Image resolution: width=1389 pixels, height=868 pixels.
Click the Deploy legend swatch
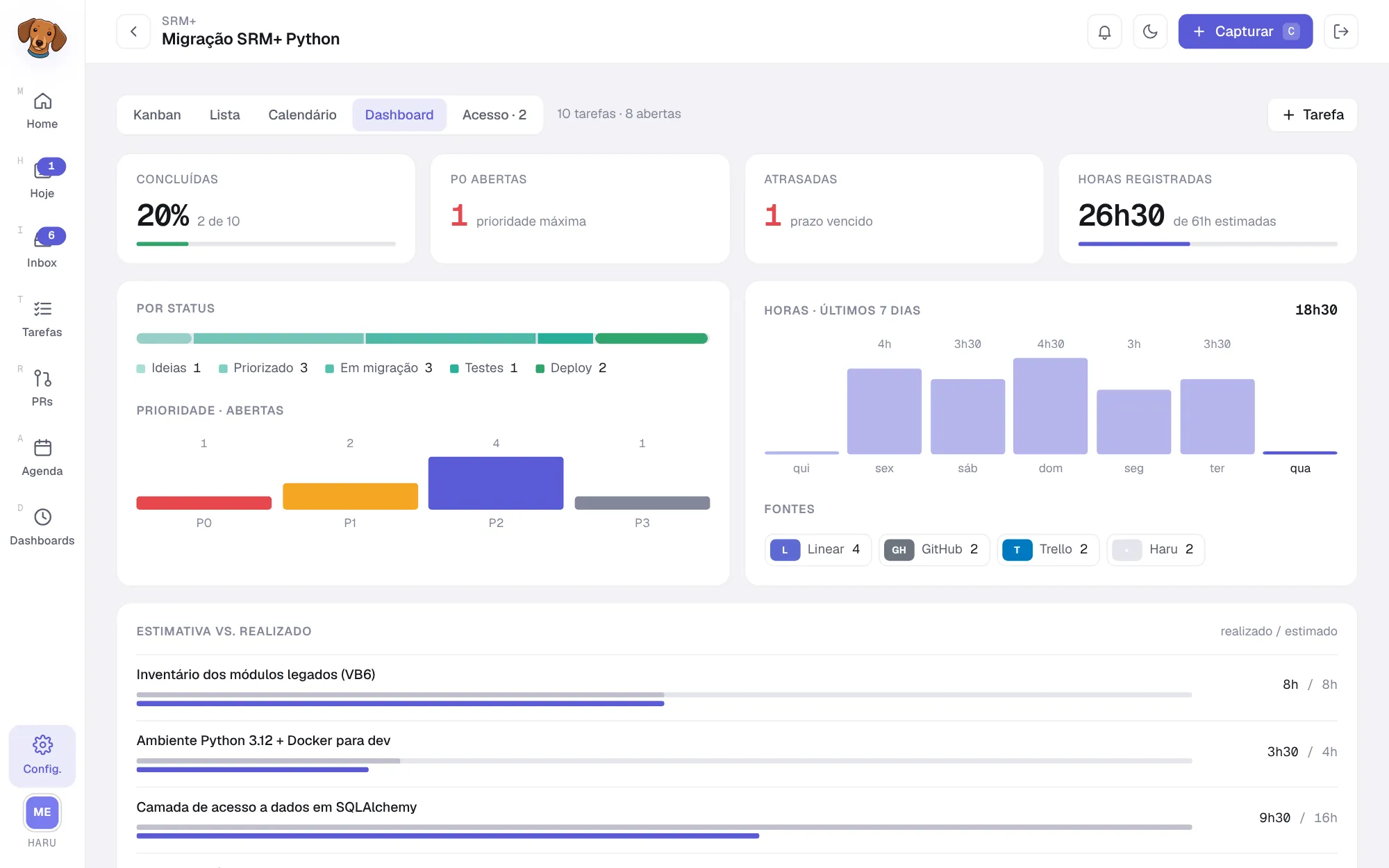(x=540, y=369)
